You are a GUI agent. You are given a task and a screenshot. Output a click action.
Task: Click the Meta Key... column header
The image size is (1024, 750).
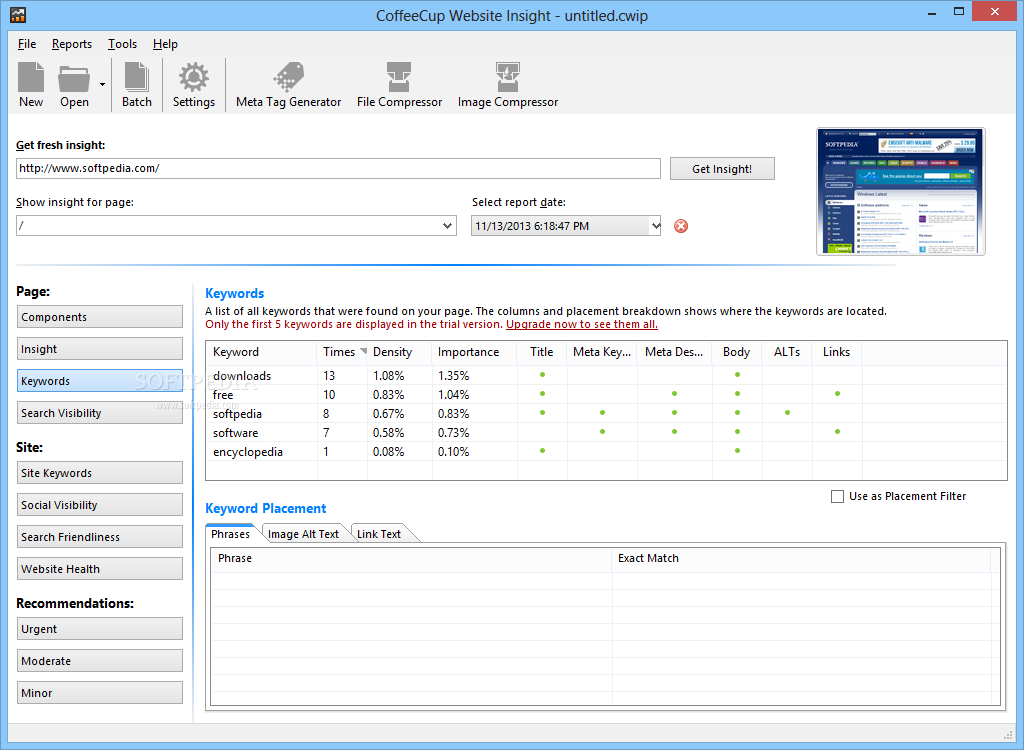pos(602,352)
